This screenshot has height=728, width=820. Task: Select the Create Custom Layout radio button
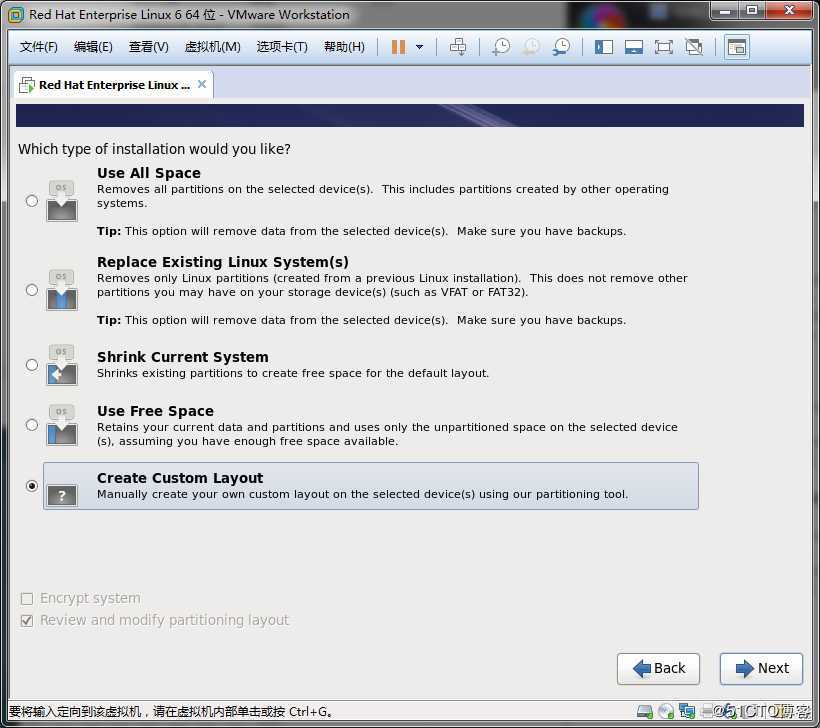click(32, 486)
